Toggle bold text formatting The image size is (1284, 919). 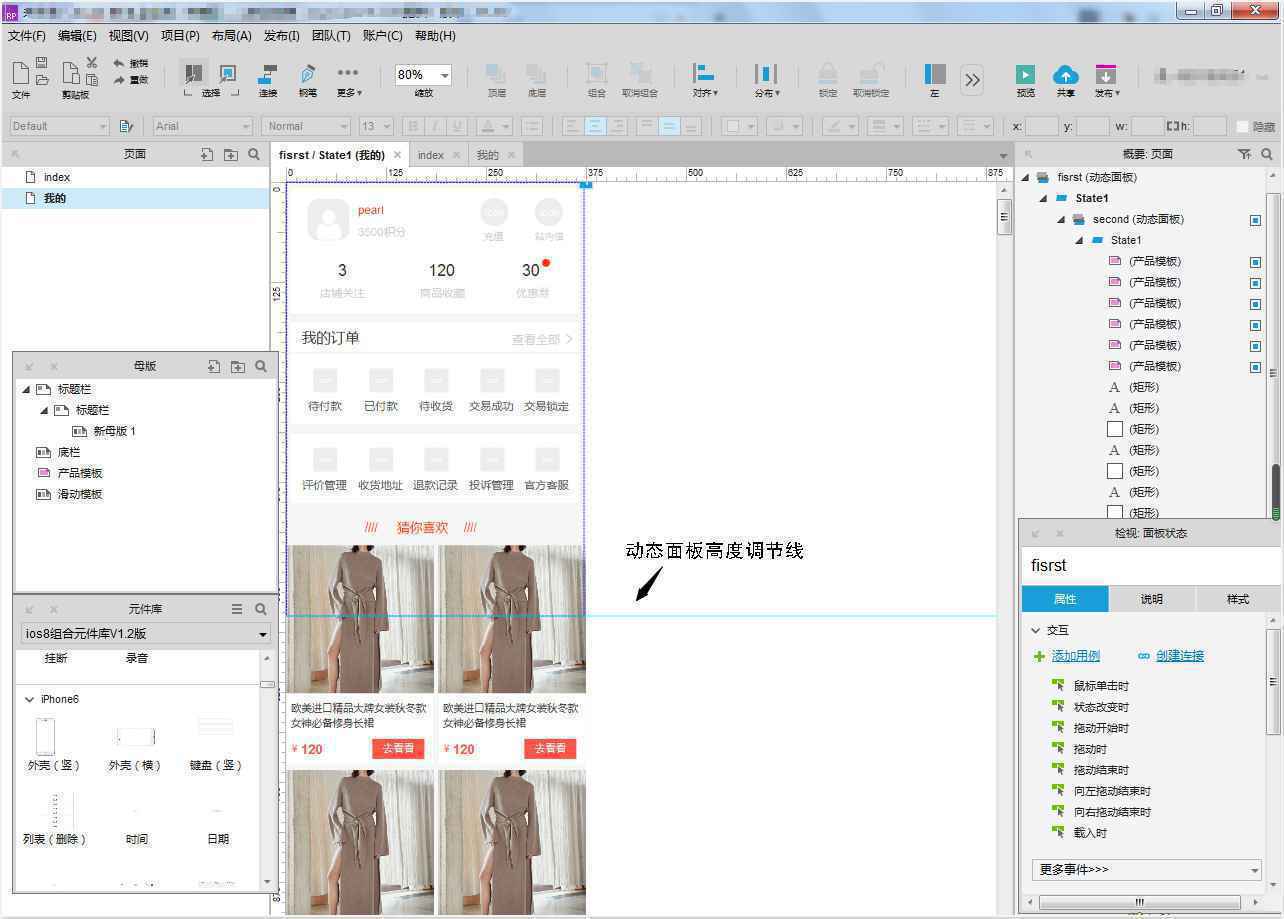pyautogui.click(x=412, y=126)
